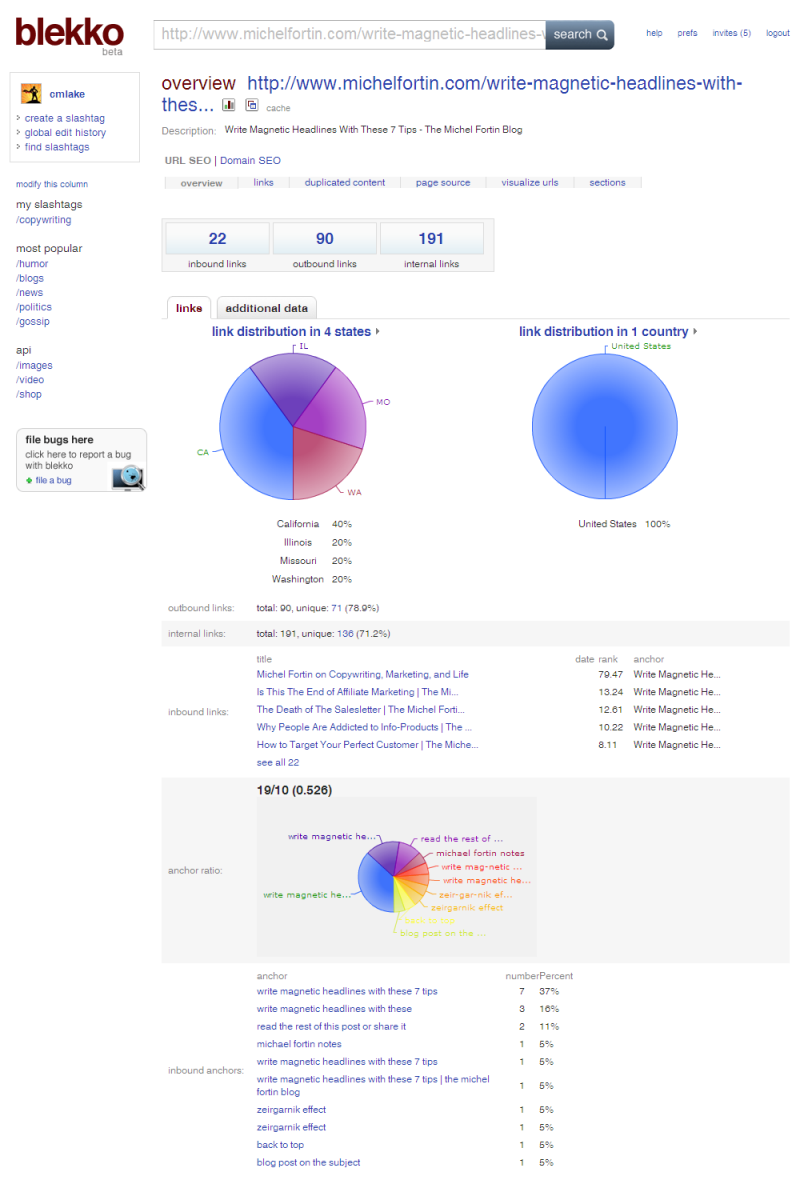The height and width of the screenshot is (1201, 800).
Task: Click the magenta MO pie slice
Action: coord(335,410)
